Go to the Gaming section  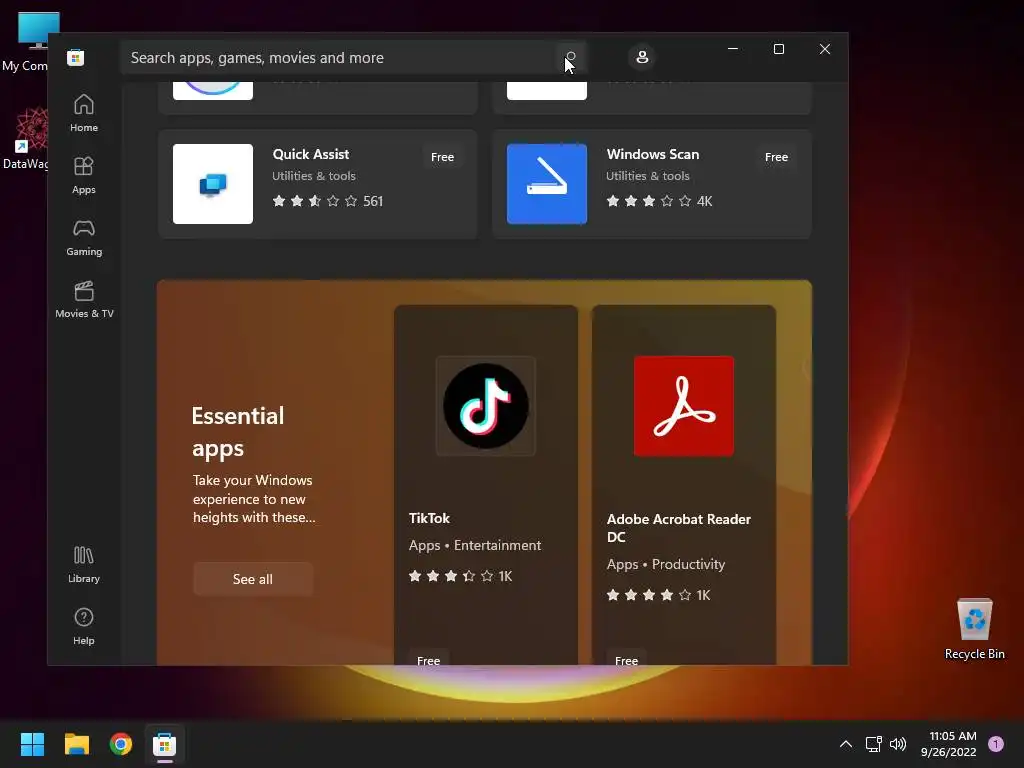click(84, 237)
